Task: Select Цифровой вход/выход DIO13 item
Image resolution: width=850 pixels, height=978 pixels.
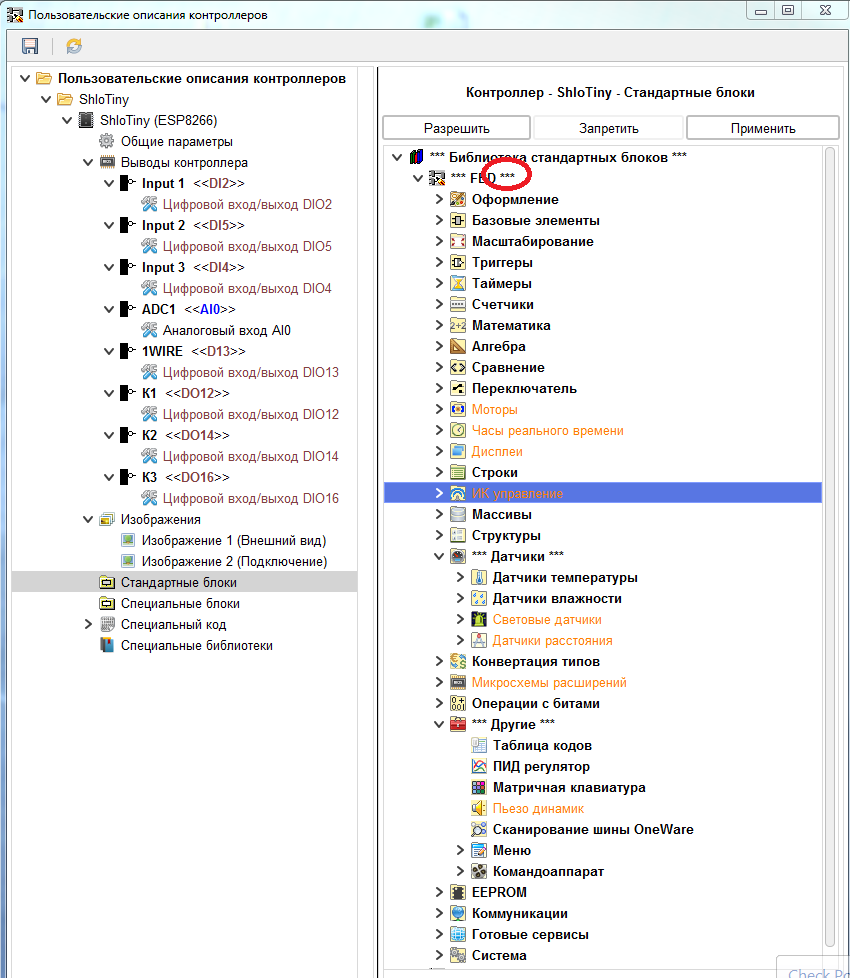Action: coord(251,372)
